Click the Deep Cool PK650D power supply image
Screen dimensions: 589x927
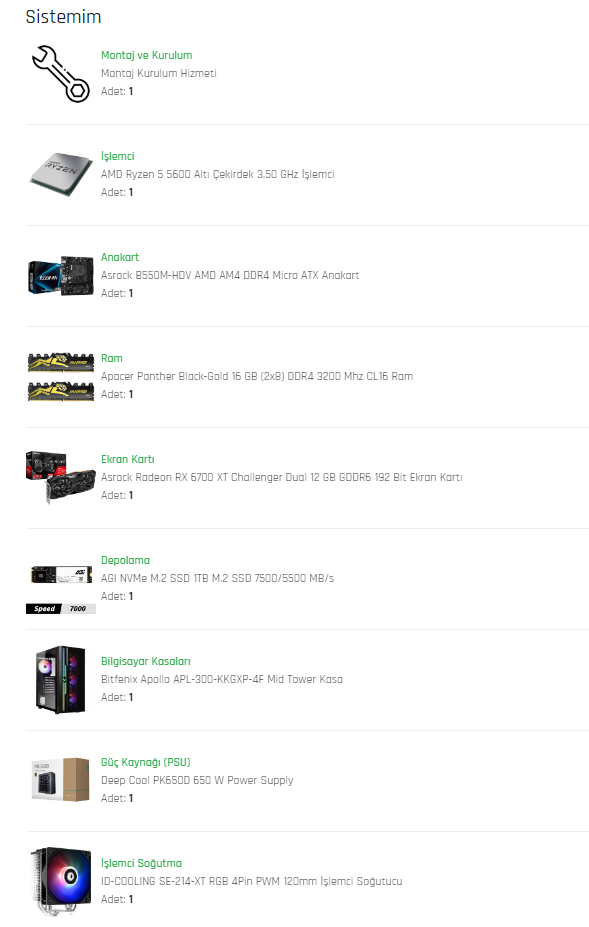(60, 780)
